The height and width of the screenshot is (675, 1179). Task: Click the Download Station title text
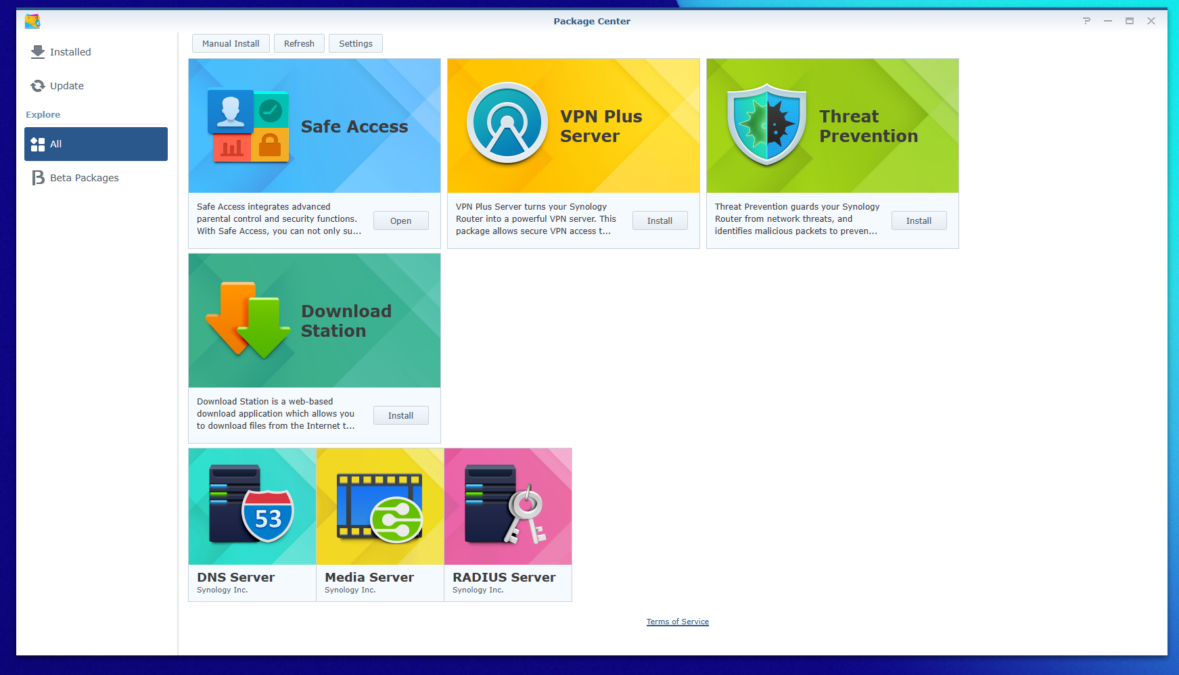click(x=346, y=320)
